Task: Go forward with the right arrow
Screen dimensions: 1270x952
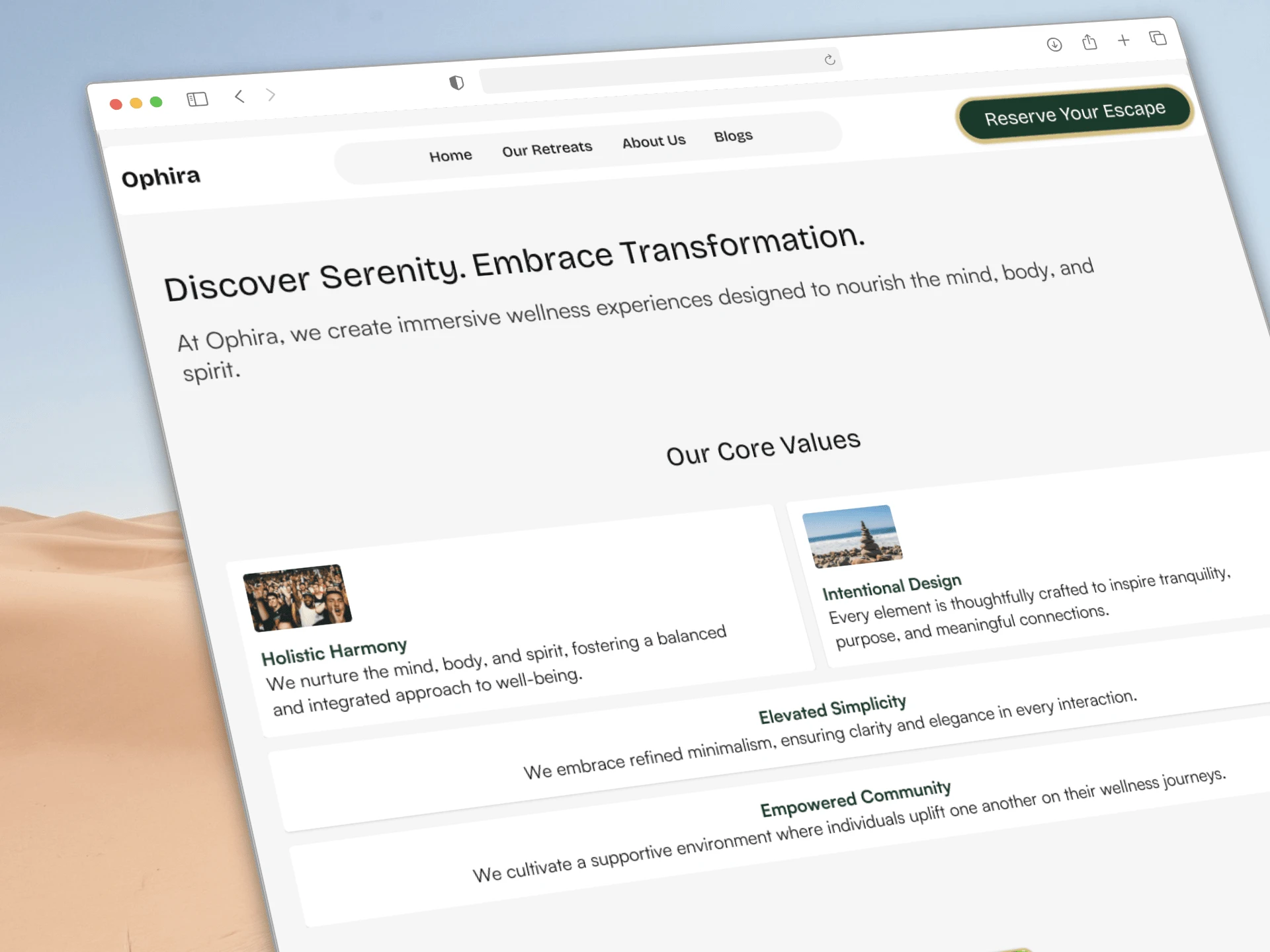Action: tap(271, 95)
